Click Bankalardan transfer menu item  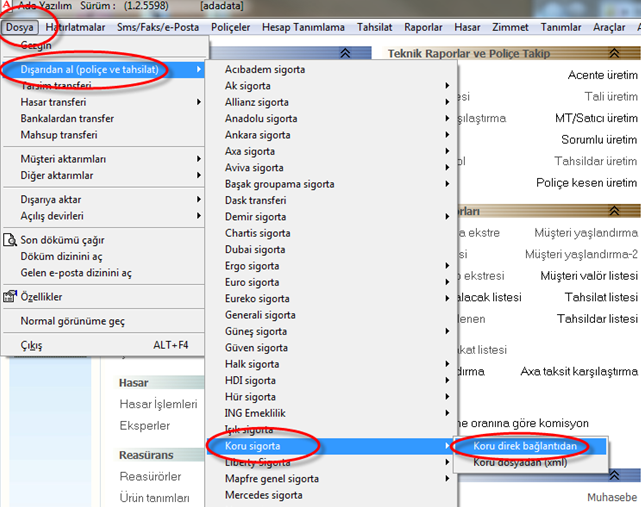[67, 118]
